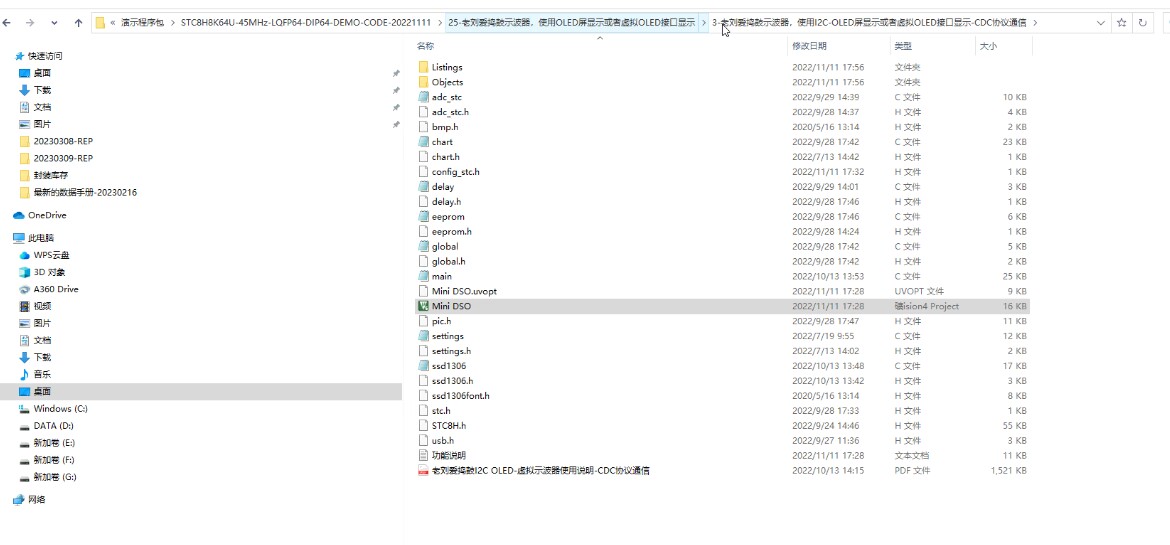Open DATA (D:) drive

(54, 426)
